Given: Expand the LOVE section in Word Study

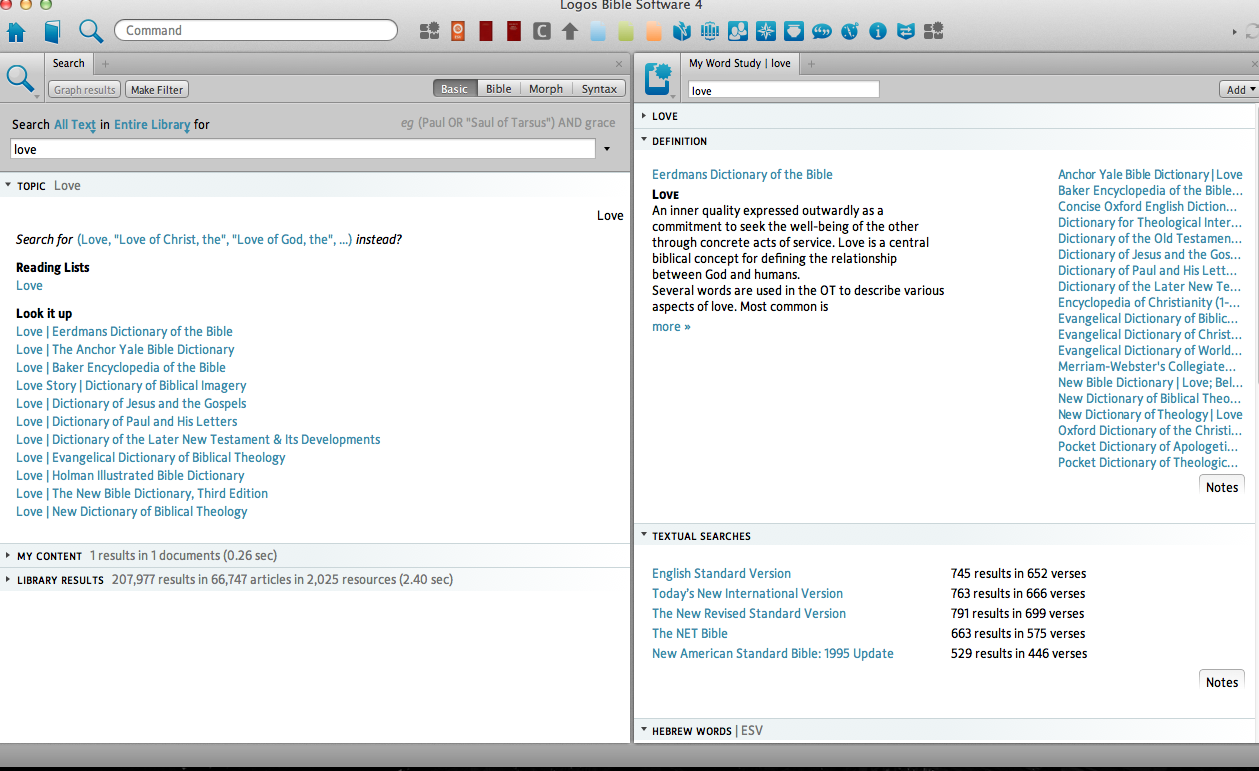Looking at the screenshot, I should click(x=644, y=116).
